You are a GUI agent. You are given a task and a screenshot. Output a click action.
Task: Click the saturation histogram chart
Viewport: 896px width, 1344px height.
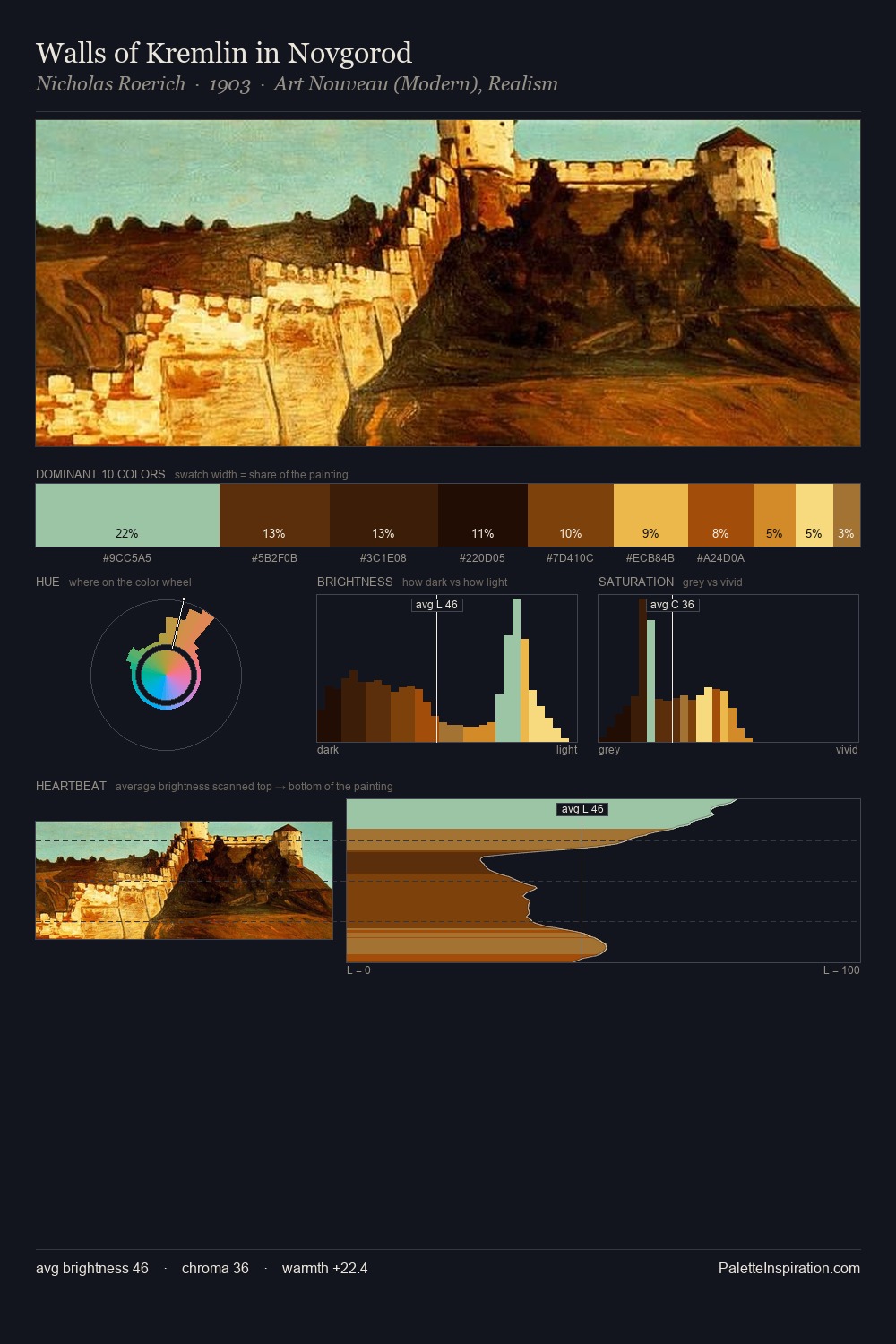click(x=728, y=668)
